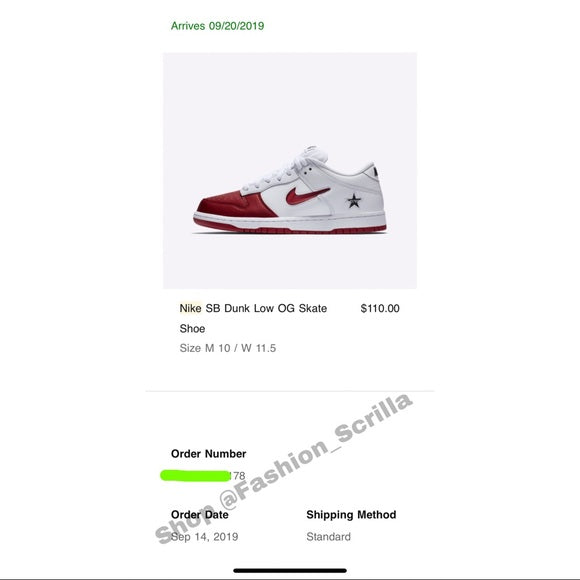
Task: Tap the order number ending in 78
Action: pyautogui.click(x=203, y=476)
